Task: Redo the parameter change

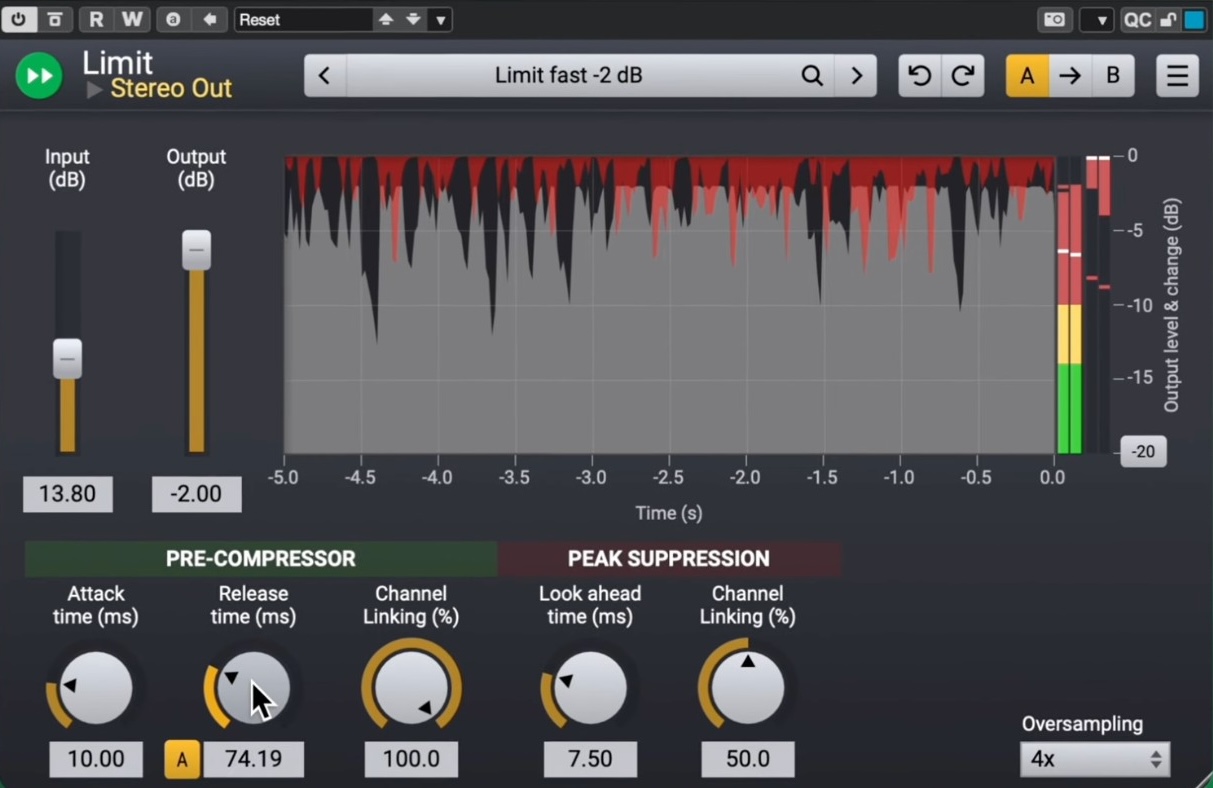Action: click(962, 76)
